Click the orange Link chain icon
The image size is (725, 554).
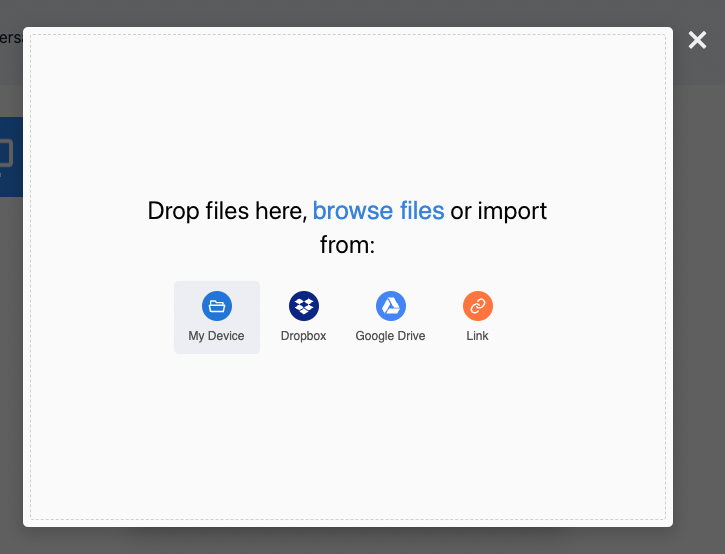477,306
